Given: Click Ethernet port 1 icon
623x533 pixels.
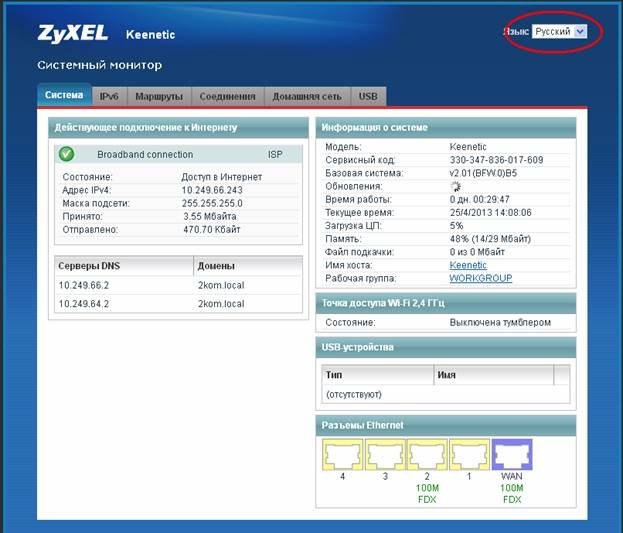Looking at the screenshot, I should [469, 456].
